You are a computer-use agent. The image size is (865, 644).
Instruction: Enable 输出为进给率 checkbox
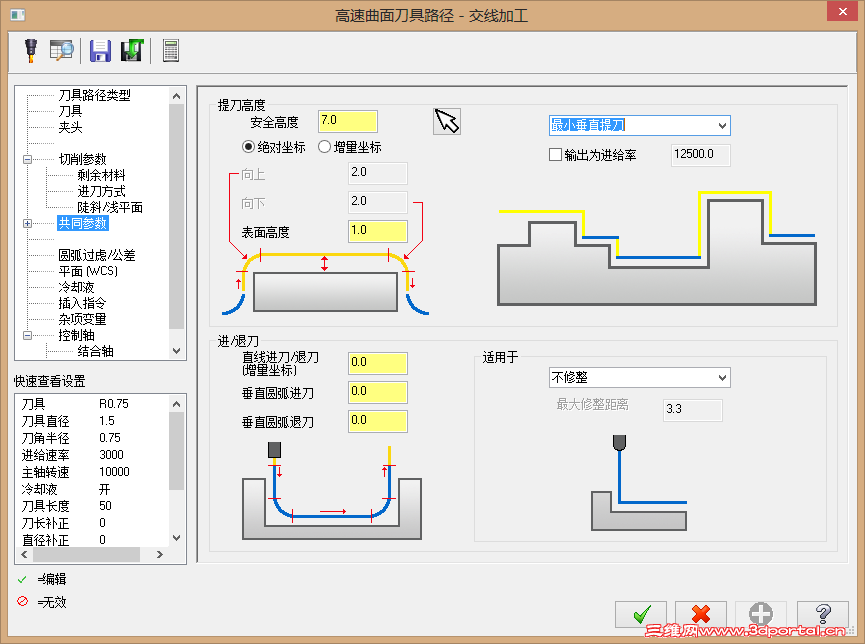[x=556, y=155]
